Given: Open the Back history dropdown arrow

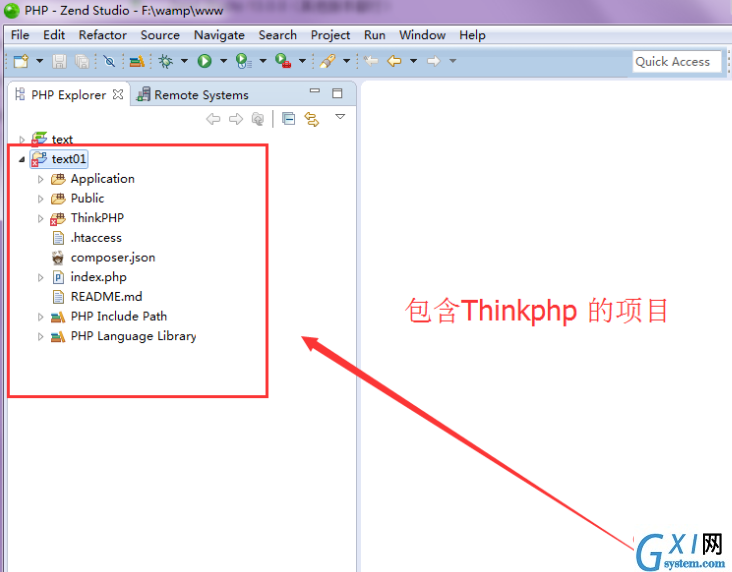Looking at the screenshot, I should coord(414,61).
